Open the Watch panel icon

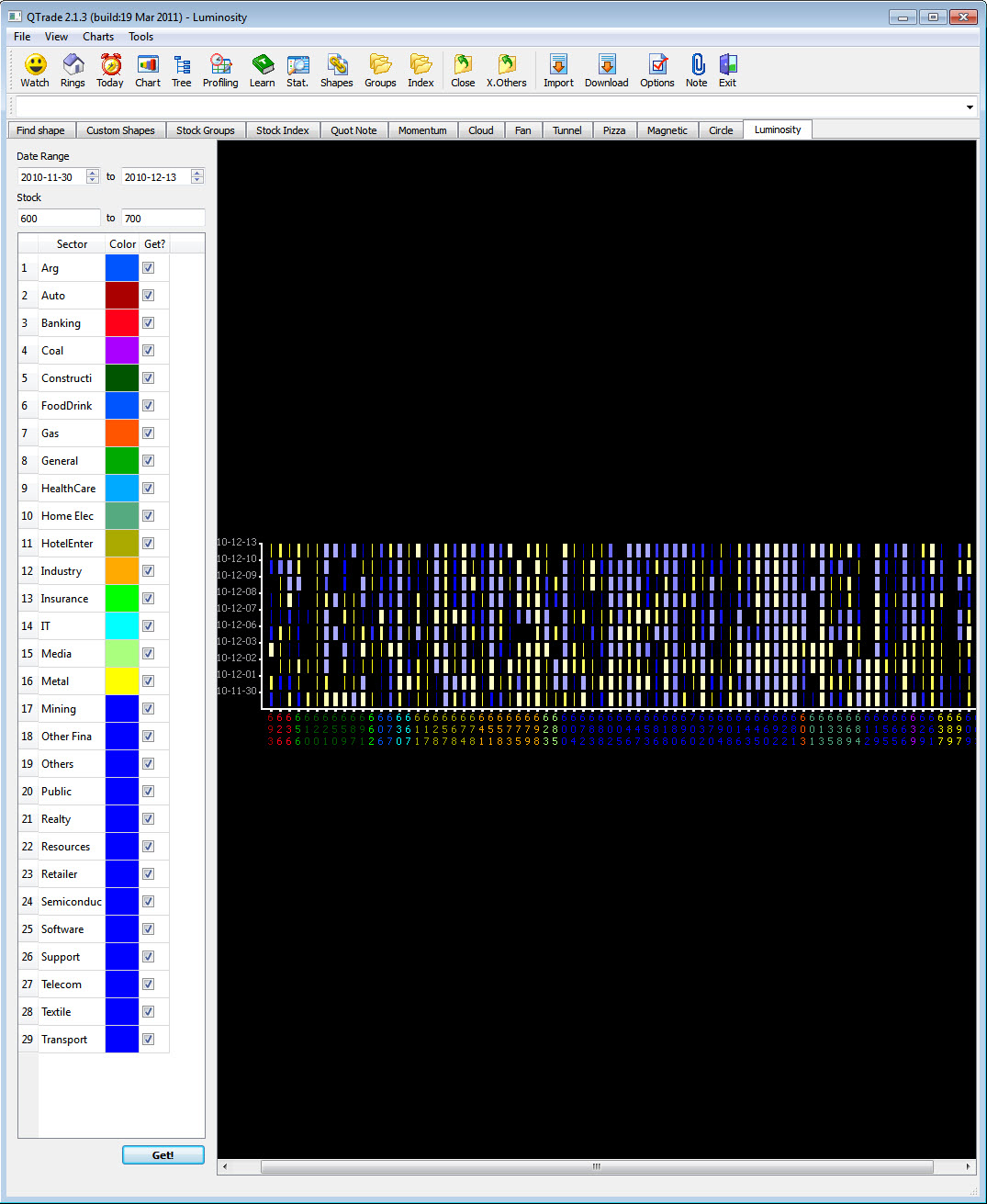coord(34,69)
